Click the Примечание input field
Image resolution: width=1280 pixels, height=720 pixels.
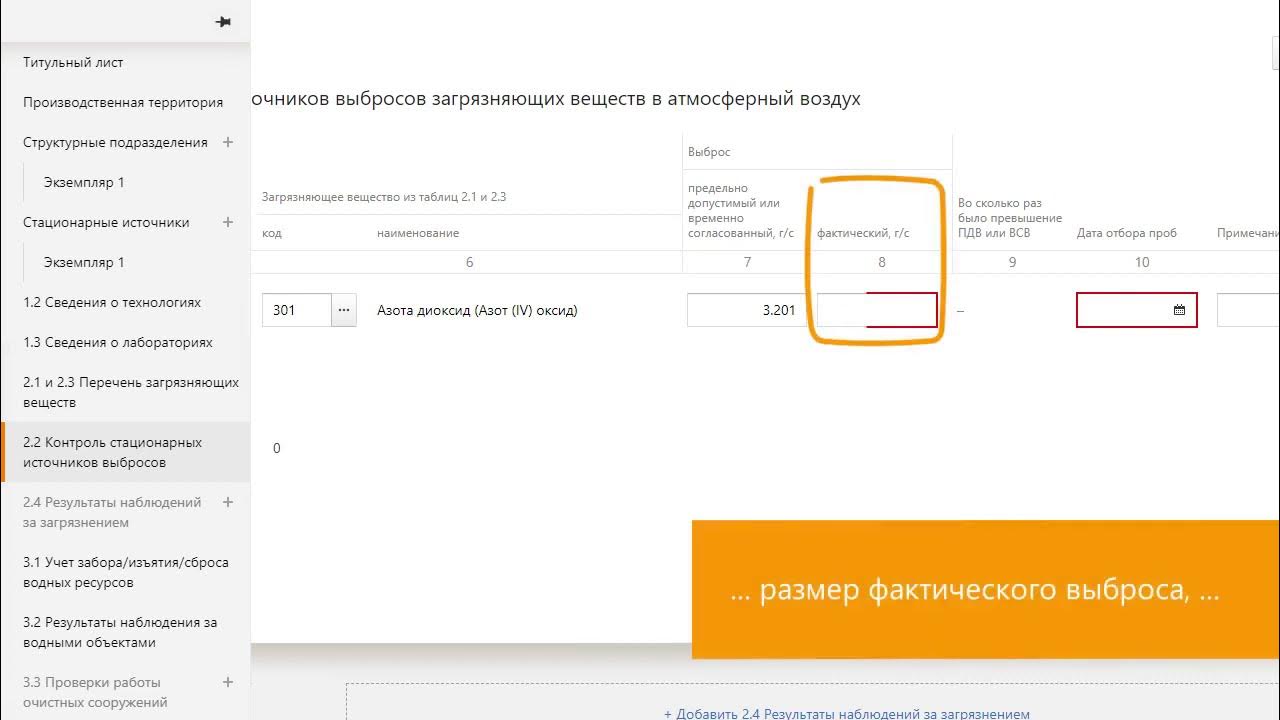click(1248, 310)
